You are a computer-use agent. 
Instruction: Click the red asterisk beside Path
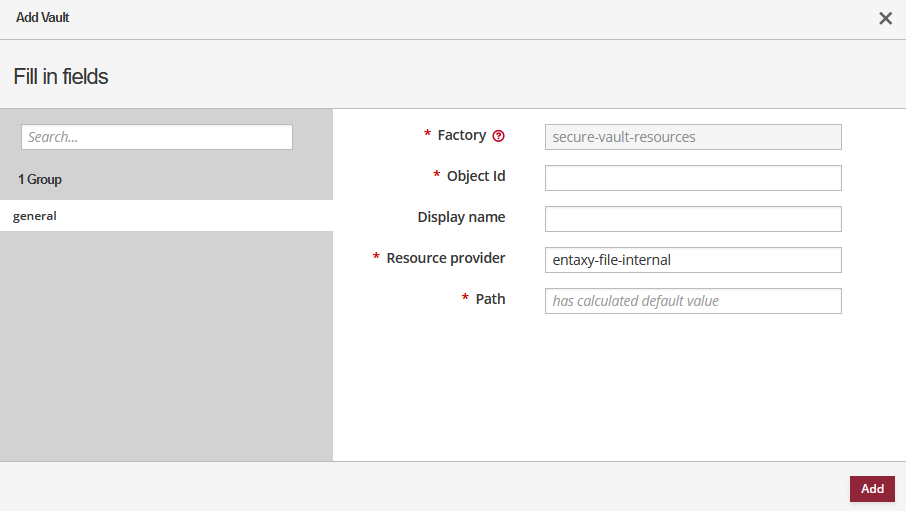coord(465,299)
